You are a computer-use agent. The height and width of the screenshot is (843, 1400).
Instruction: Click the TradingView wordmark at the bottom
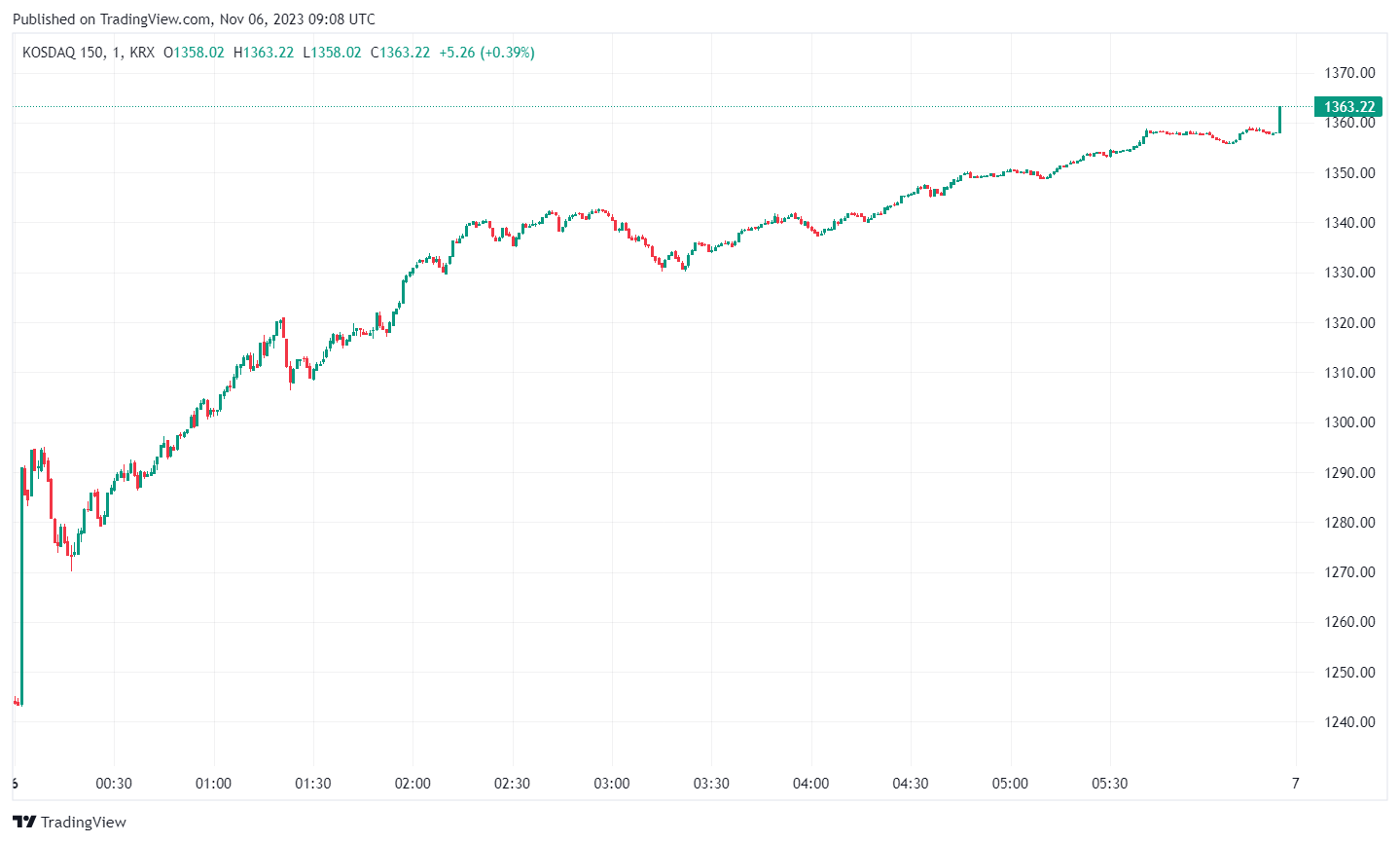coord(84,823)
